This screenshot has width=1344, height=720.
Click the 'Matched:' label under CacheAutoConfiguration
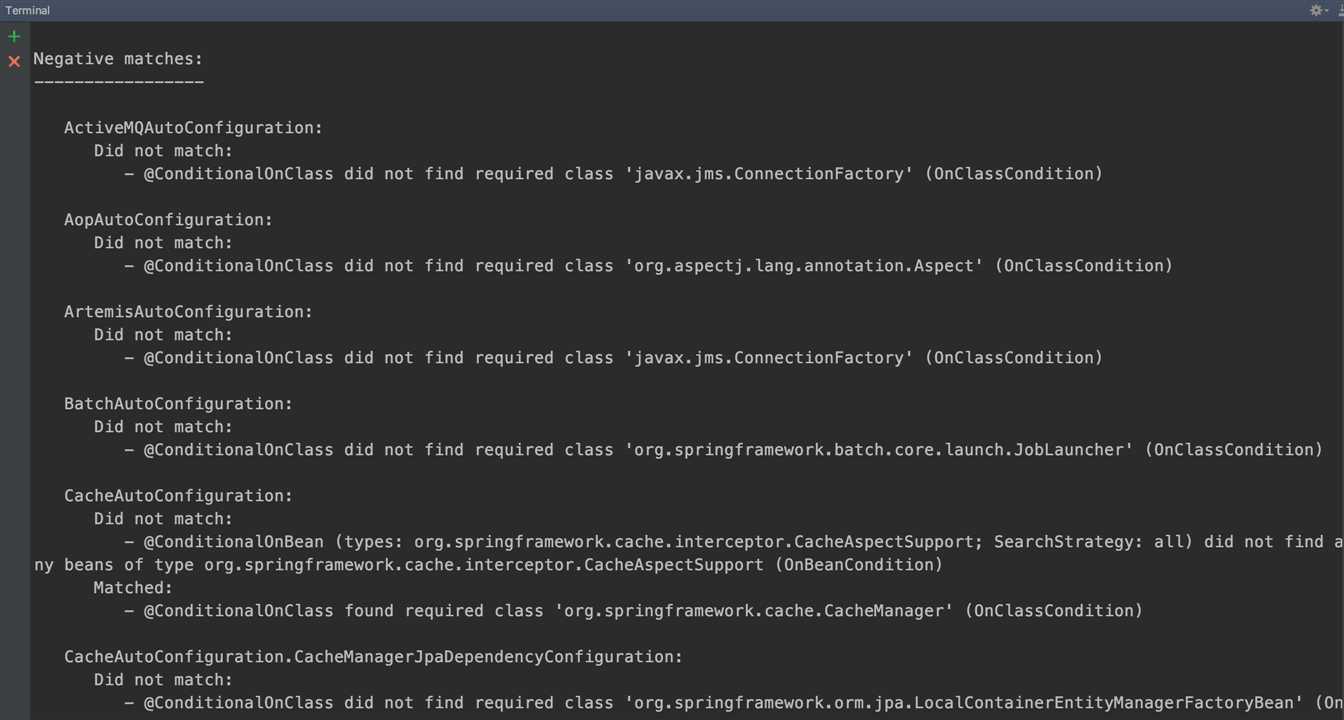pyautogui.click(x=133, y=588)
